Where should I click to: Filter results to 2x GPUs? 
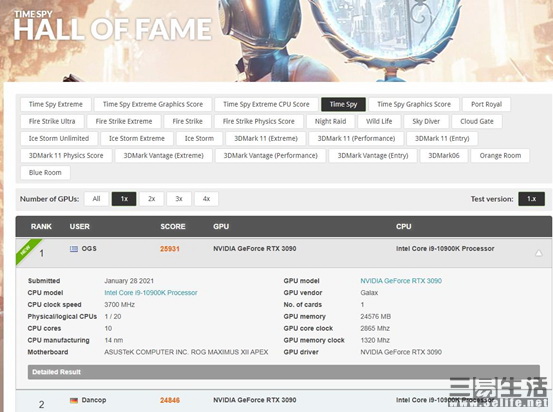click(152, 199)
